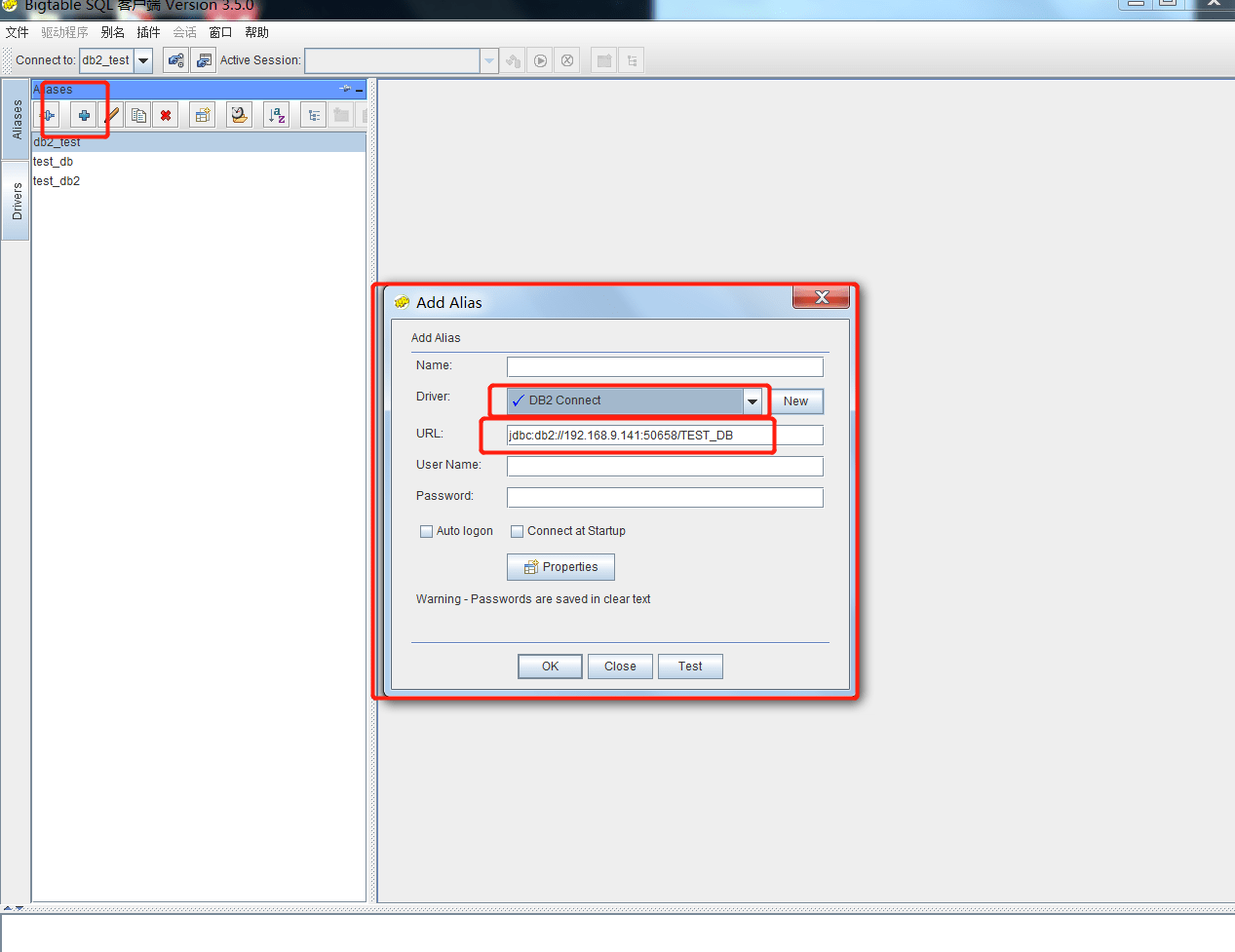The image size is (1235, 952).
Task: Select the db2_test alias in list
Action: click(199, 142)
